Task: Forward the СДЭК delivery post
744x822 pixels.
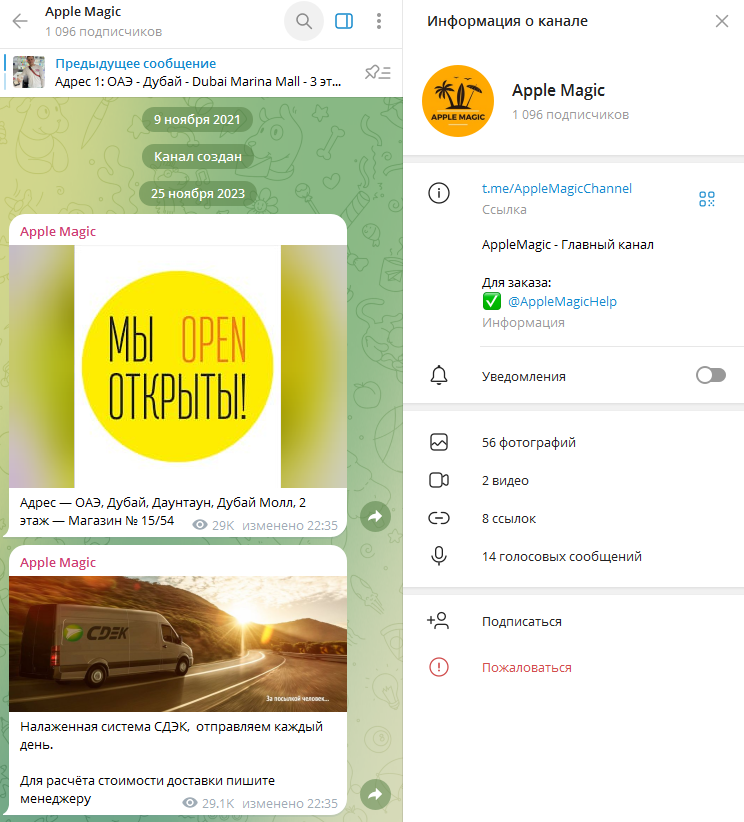Action: (375, 794)
